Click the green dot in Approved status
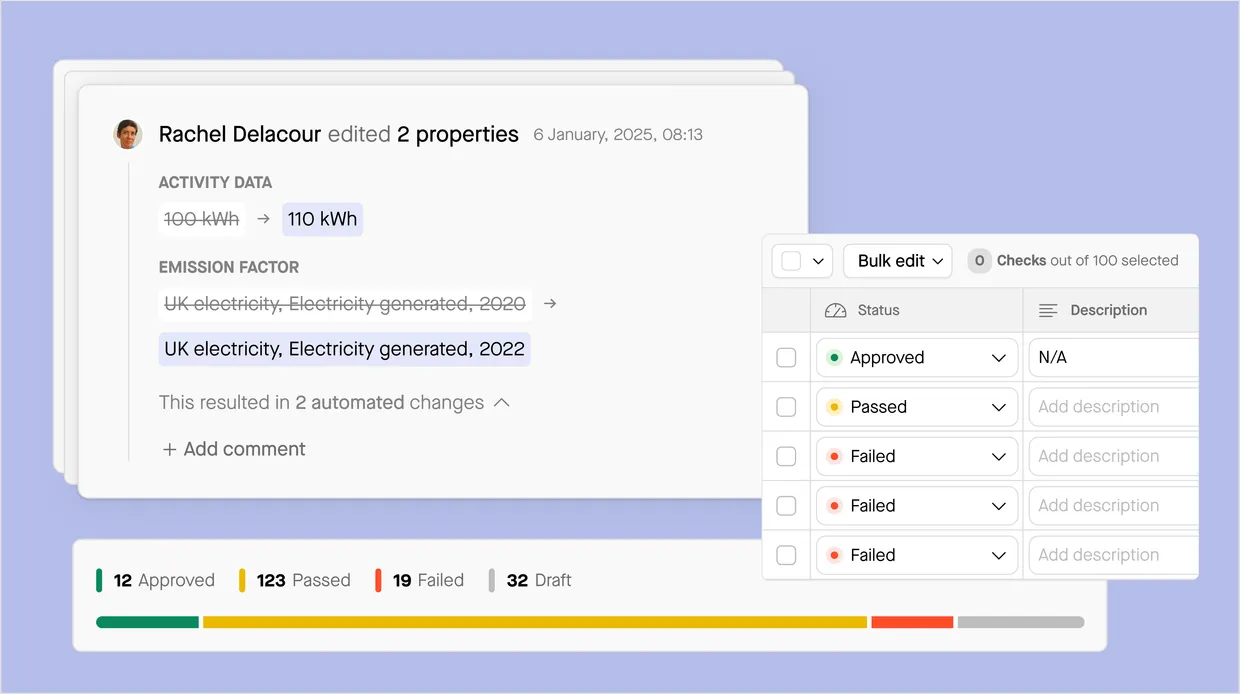This screenshot has width=1240, height=694. pos(834,358)
